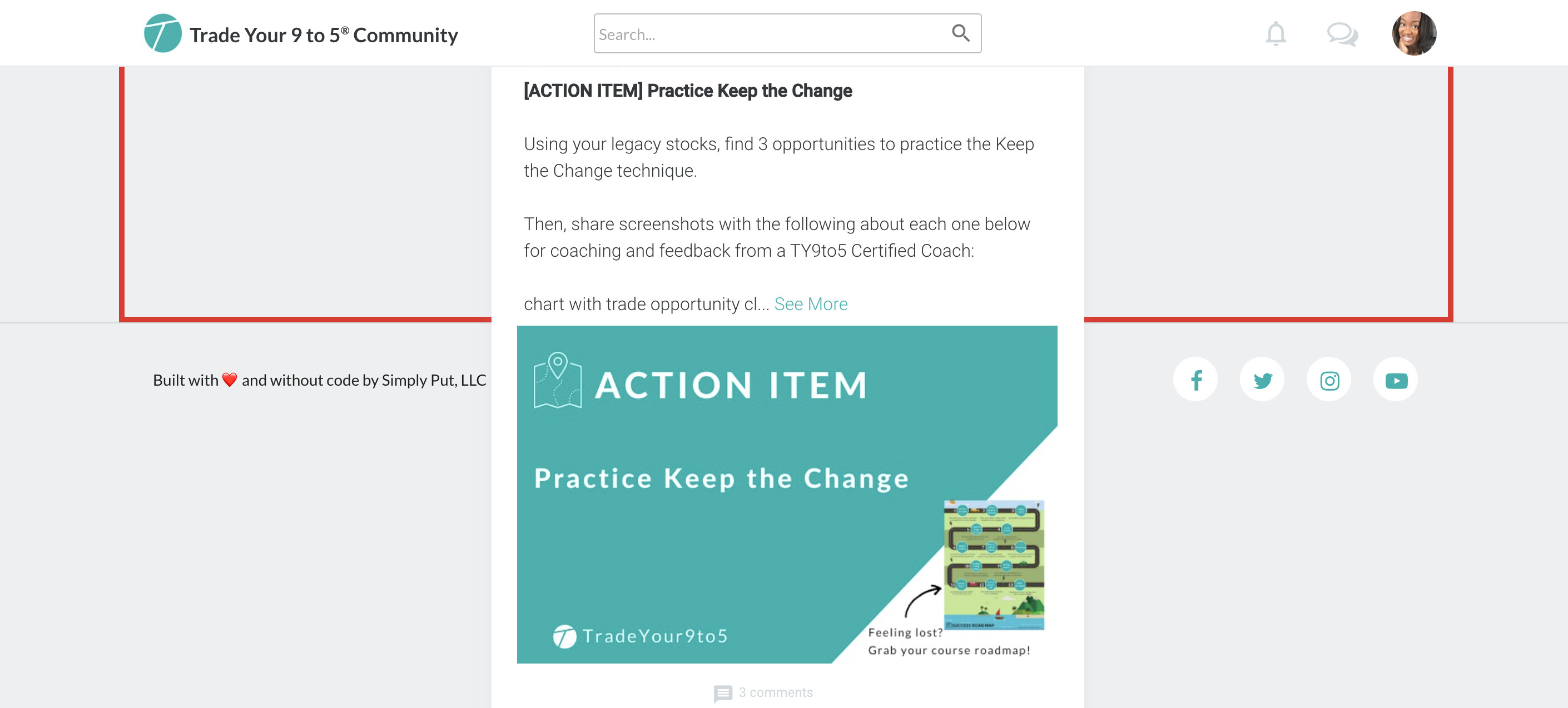Open the Practice Keep the Change post title
1568x708 pixels.
coord(687,91)
